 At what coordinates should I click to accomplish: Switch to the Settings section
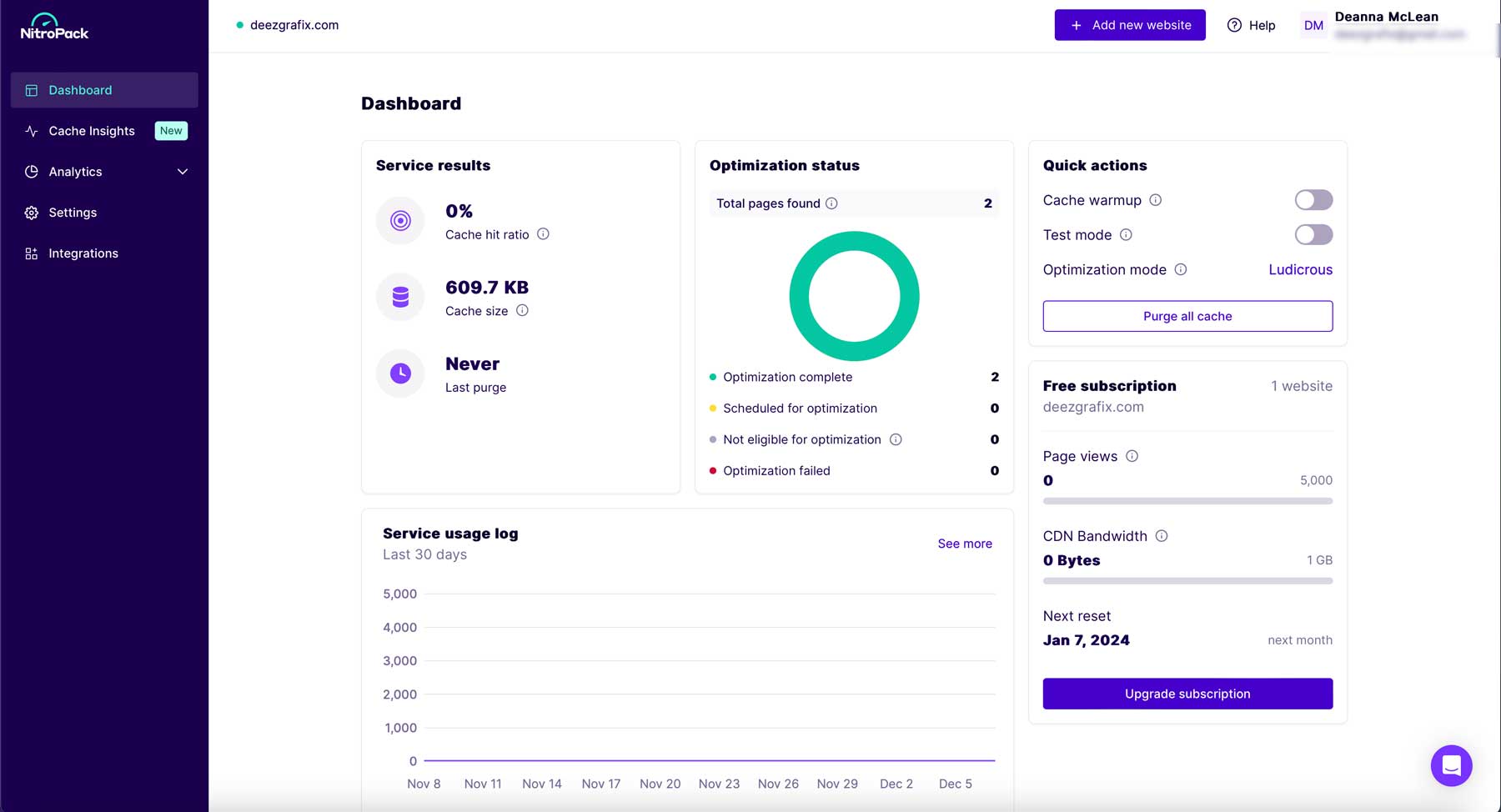(x=72, y=212)
